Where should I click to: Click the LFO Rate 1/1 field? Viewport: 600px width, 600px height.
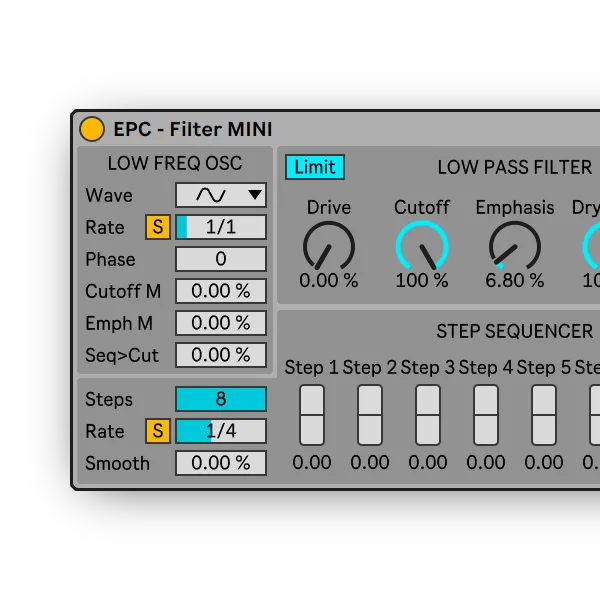[221, 227]
